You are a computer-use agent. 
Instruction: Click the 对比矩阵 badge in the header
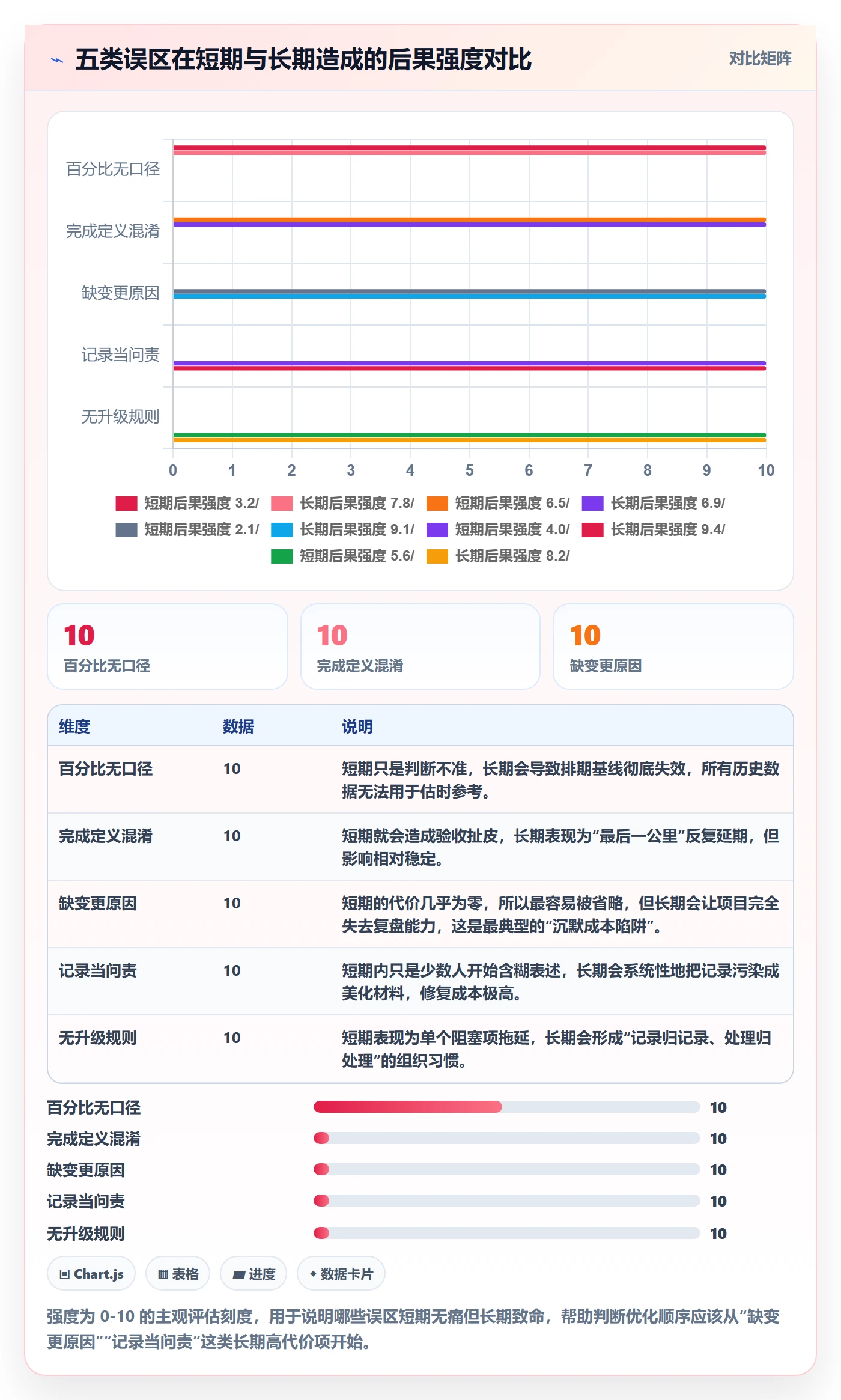click(760, 59)
